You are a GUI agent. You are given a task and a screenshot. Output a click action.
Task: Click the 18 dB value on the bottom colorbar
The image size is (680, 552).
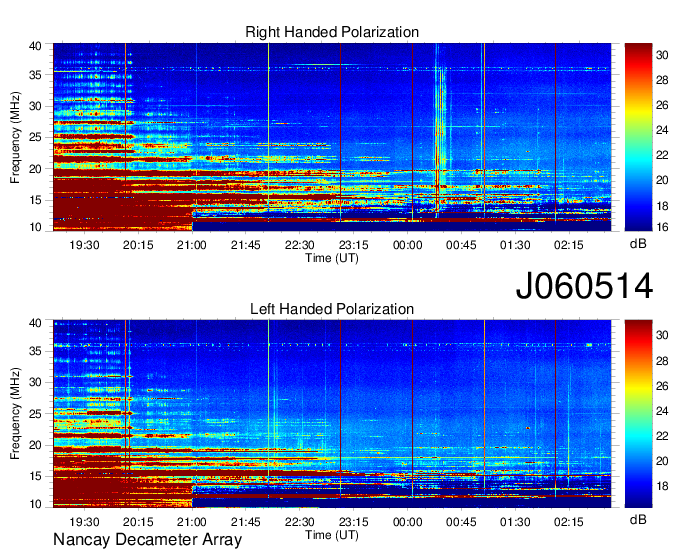pos(662,486)
